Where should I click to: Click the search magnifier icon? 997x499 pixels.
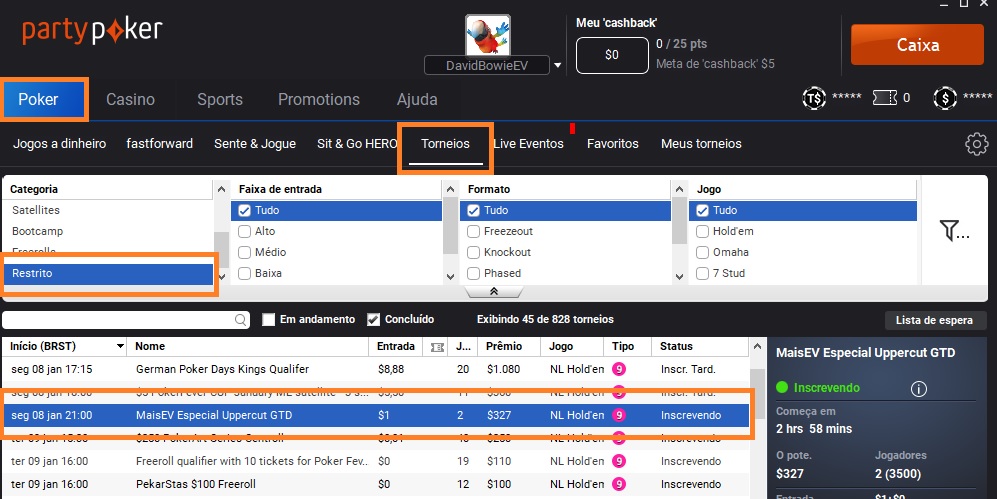point(241,320)
